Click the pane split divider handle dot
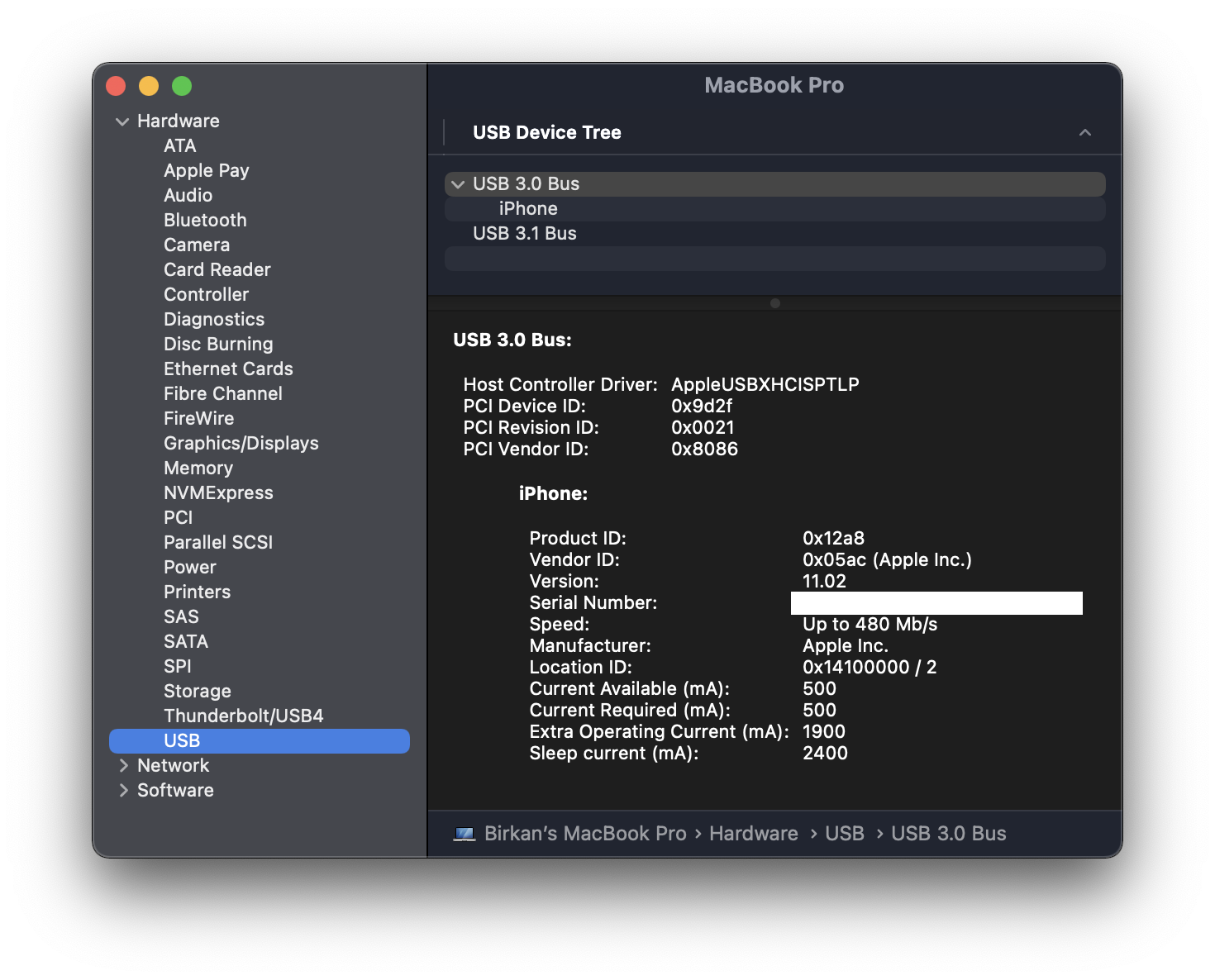The width and height of the screenshot is (1215, 980). pyautogui.click(x=775, y=303)
